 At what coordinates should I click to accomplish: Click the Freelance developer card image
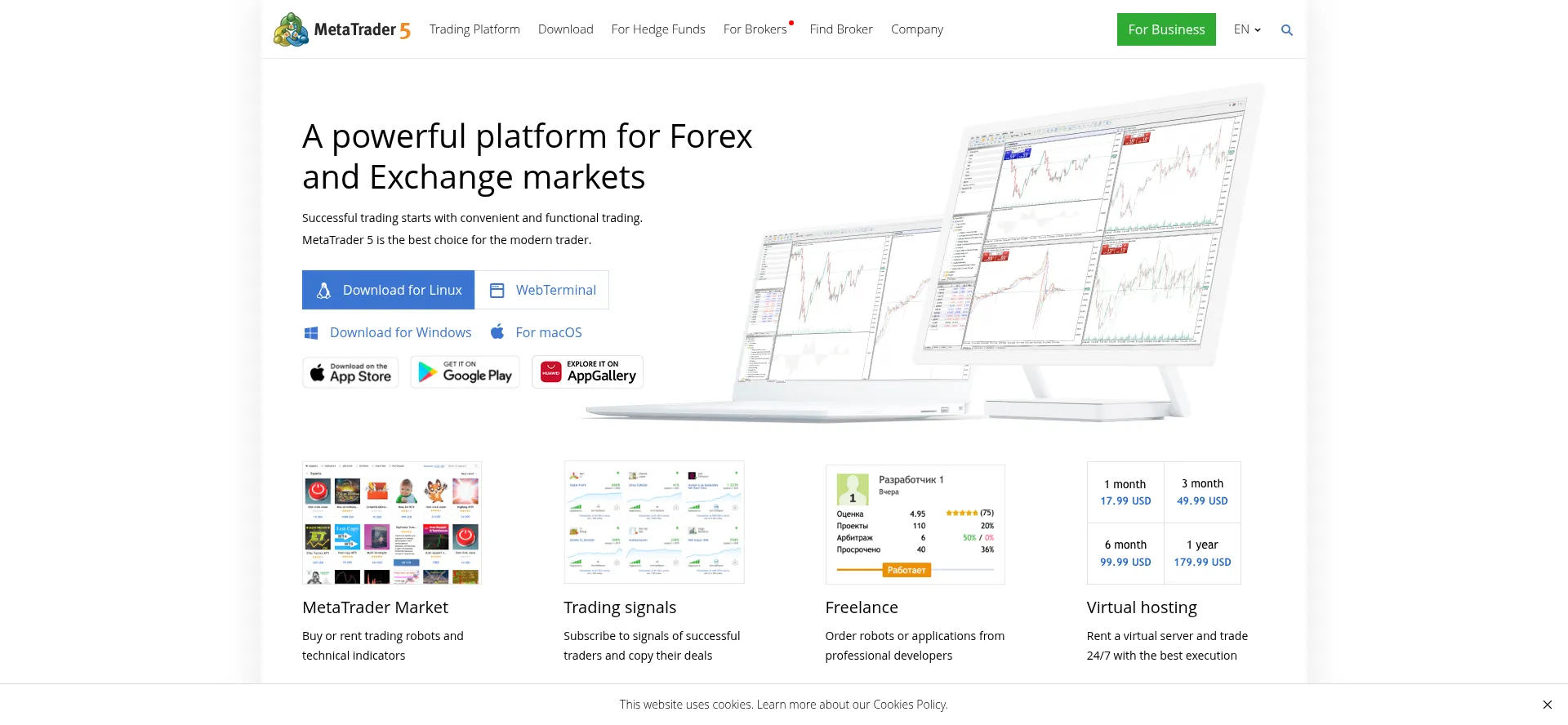(x=915, y=524)
